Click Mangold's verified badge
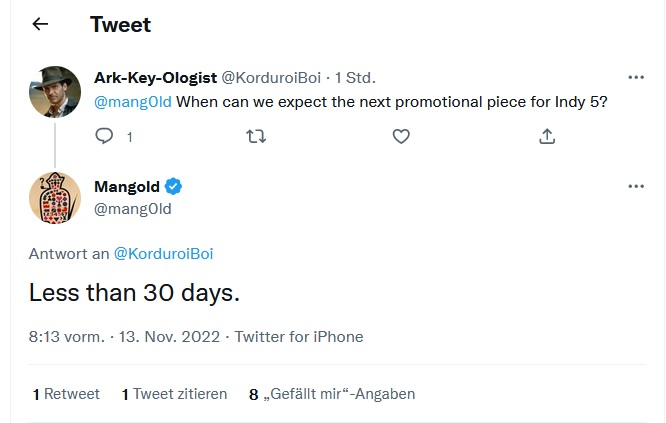This screenshot has height=423, width=666. (173, 187)
